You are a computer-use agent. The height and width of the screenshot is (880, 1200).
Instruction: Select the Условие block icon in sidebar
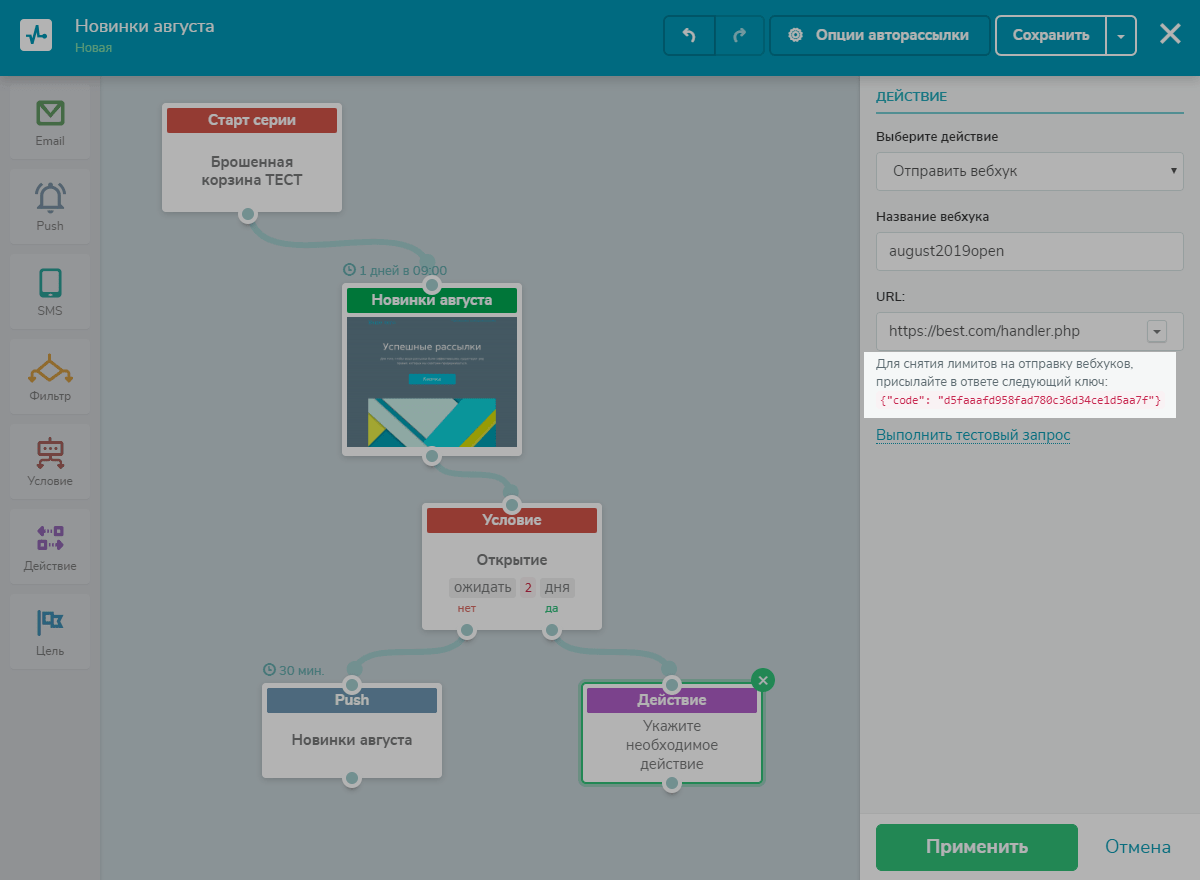[50, 453]
